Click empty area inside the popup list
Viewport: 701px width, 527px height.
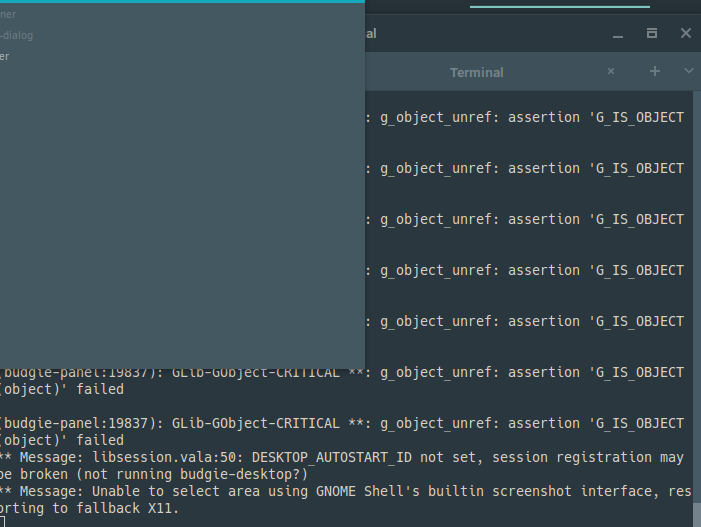[x=182, y=215]
